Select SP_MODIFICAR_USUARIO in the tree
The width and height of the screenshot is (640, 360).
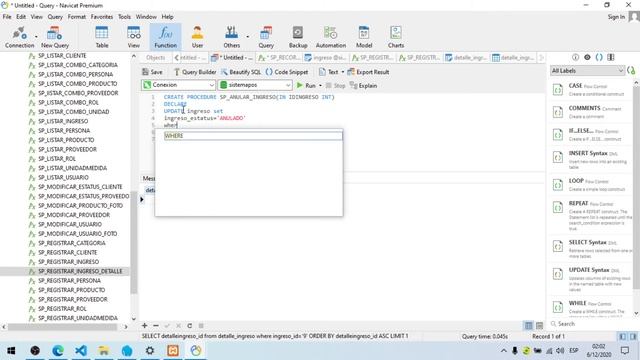point(70,224)
